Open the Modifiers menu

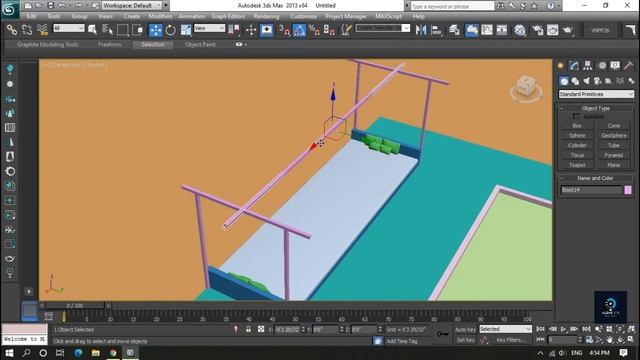(x=160, y=16)
